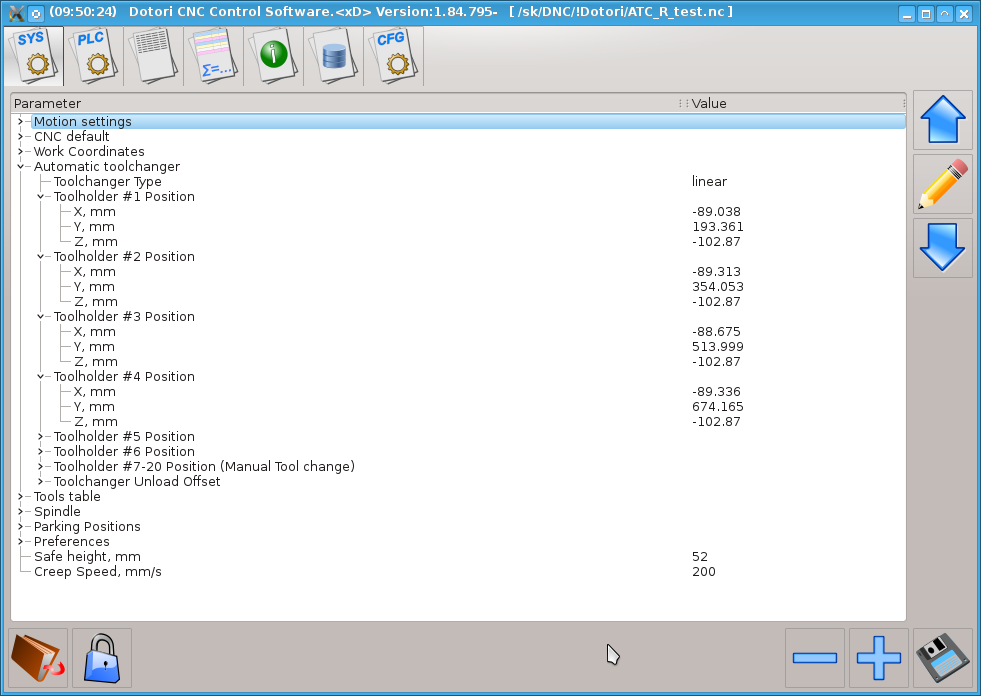Open the CFG configuration page
Screen dimensions: 981x696
pos(394,56)
